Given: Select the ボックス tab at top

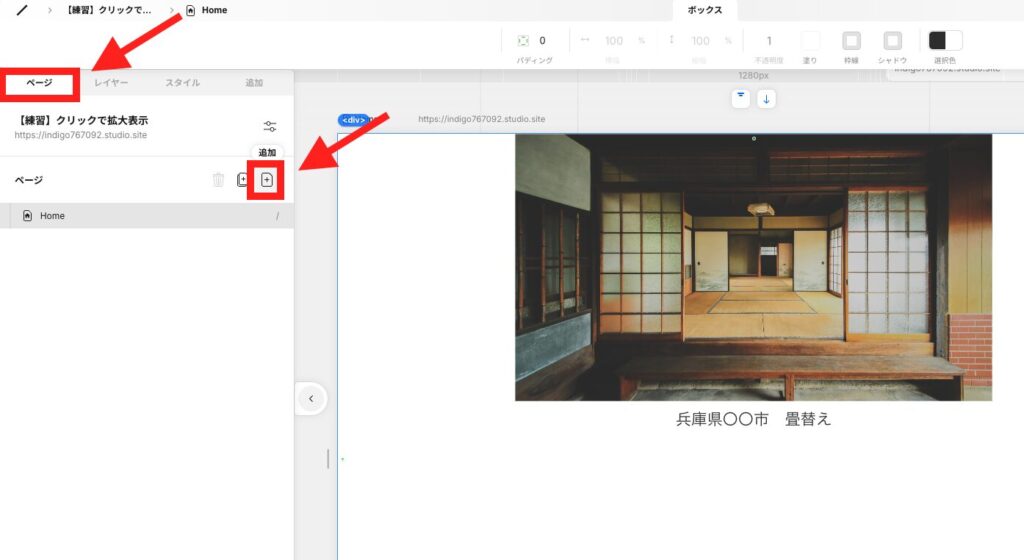Looking at the screenshot, I should click(x=705, y=10).
